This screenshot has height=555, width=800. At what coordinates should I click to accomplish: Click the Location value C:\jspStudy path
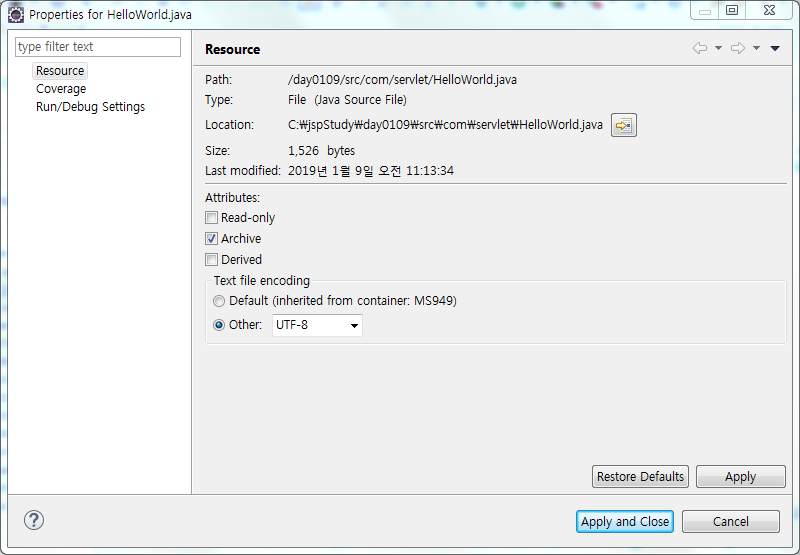[445, 125]
